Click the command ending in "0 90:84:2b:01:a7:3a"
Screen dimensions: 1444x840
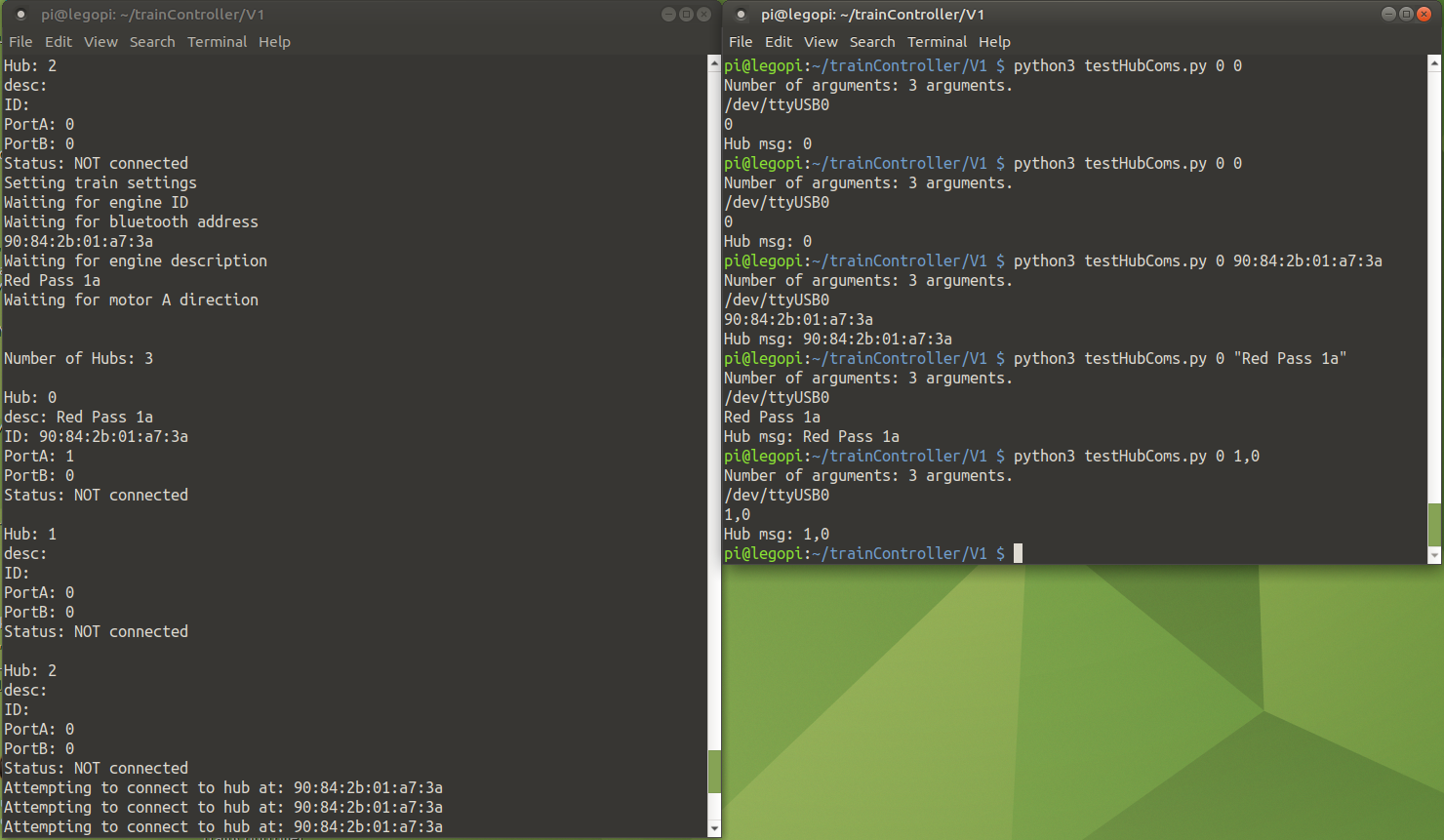pyautogui.click(x=1197, y=260)
